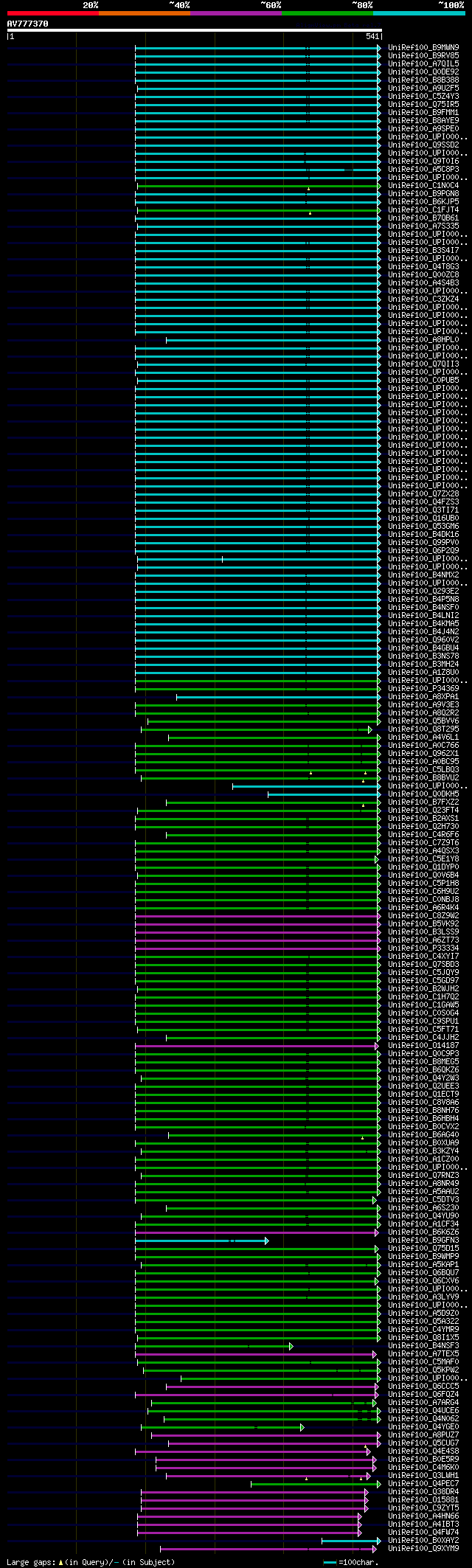Select hit label UniRef100_B4NMX2
The height and width of the screenshot is (1568, 472).
point(423,575)
